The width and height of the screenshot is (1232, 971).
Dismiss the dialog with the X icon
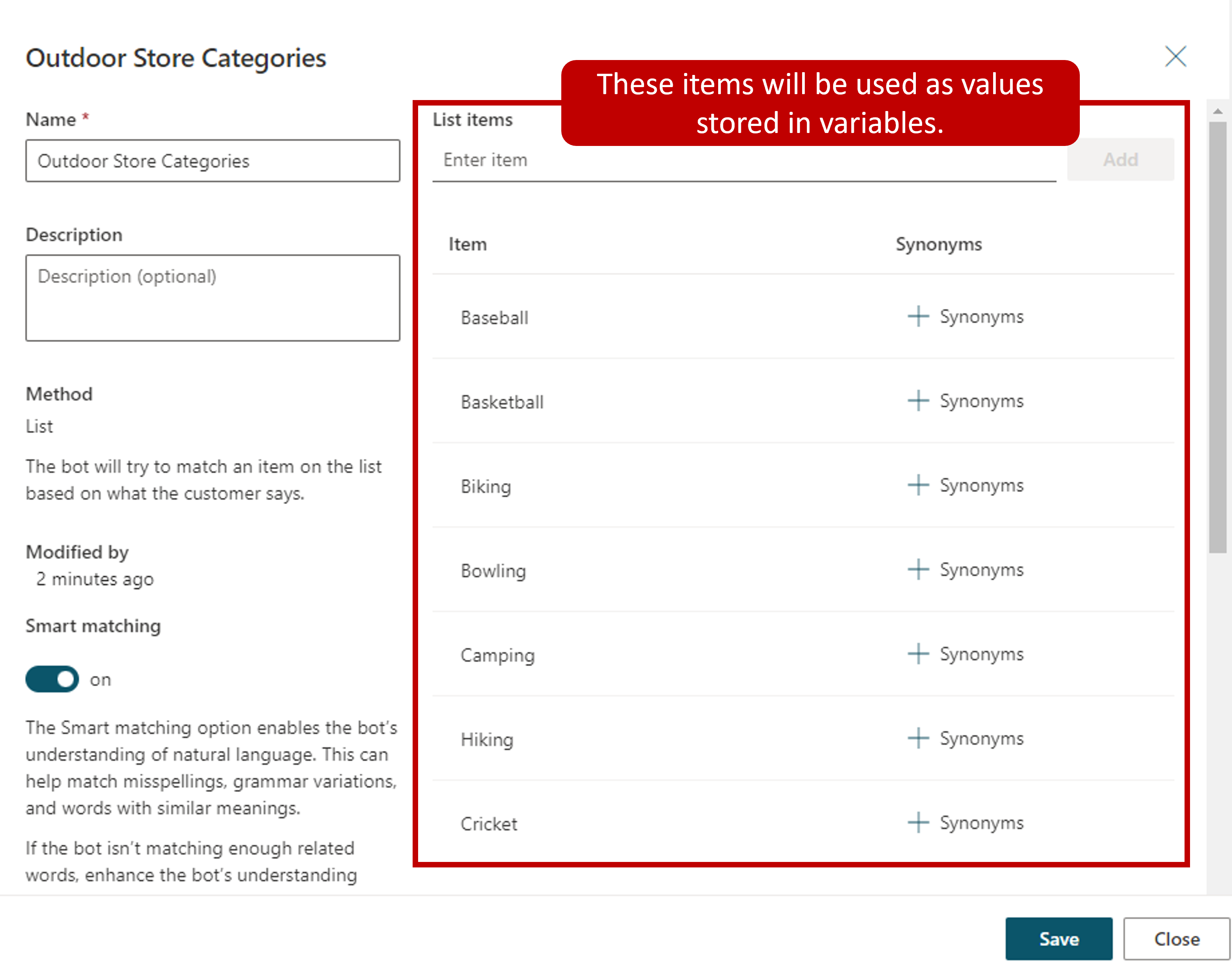pos(1175,56)
